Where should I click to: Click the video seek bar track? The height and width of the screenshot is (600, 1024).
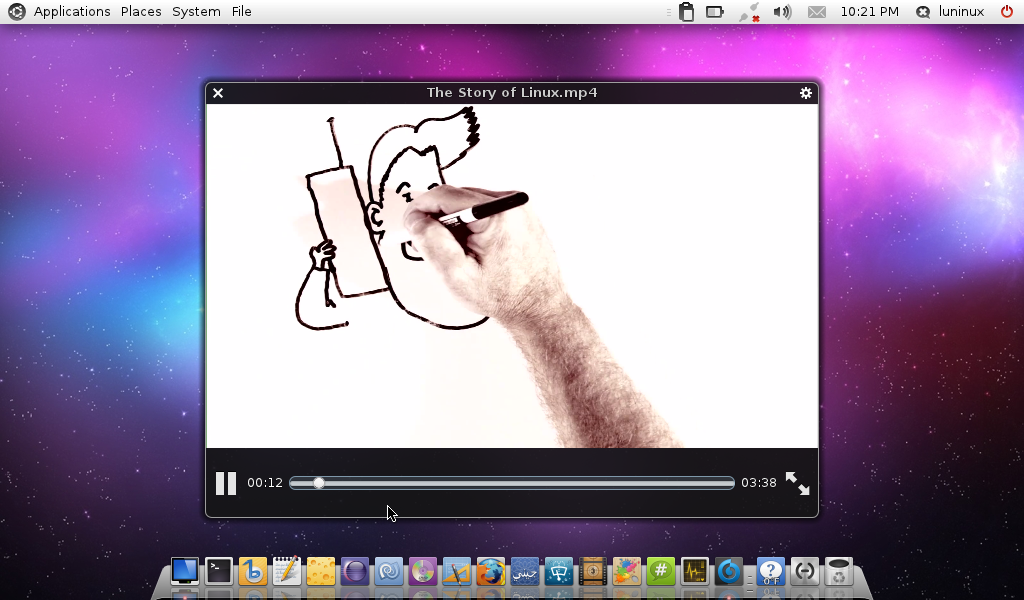[x=511, y=483]
